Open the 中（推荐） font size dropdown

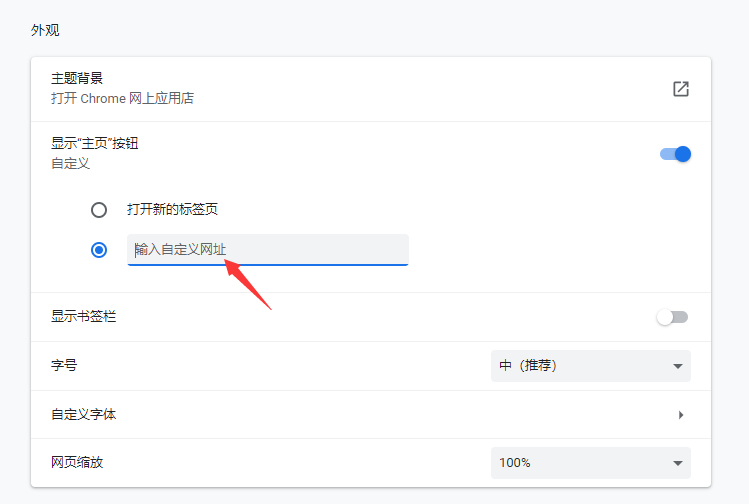(x=590, y=366)
